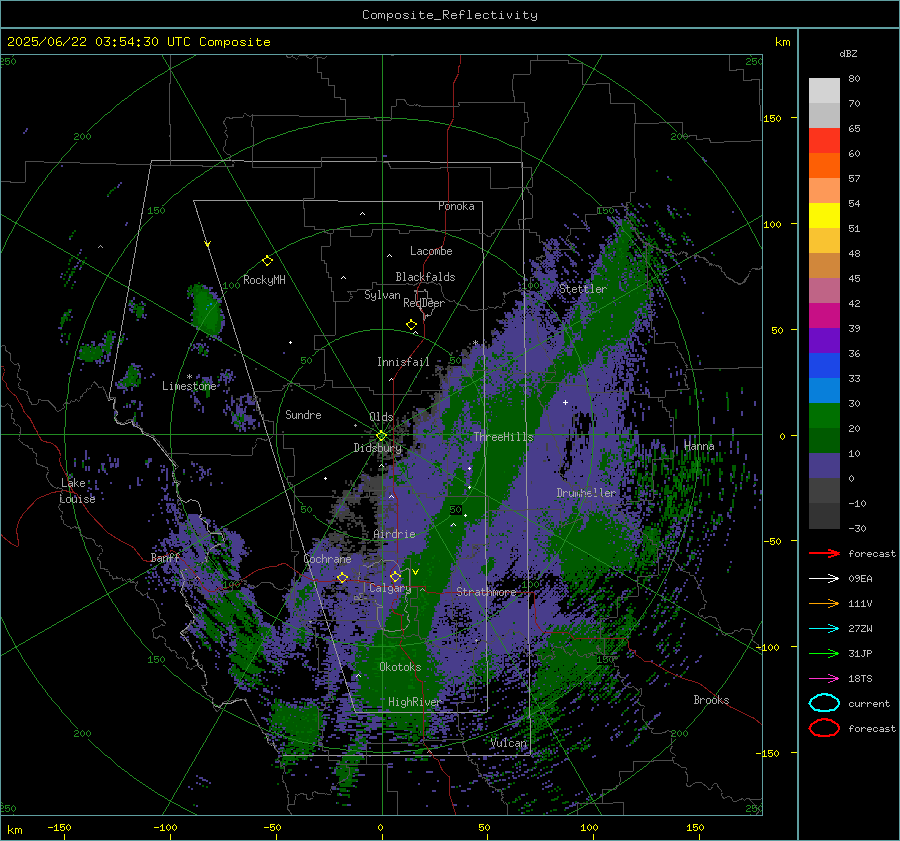Click the ThreeHills label
Image resolution: width=900 pixels, height=841 pixels.
503,437
